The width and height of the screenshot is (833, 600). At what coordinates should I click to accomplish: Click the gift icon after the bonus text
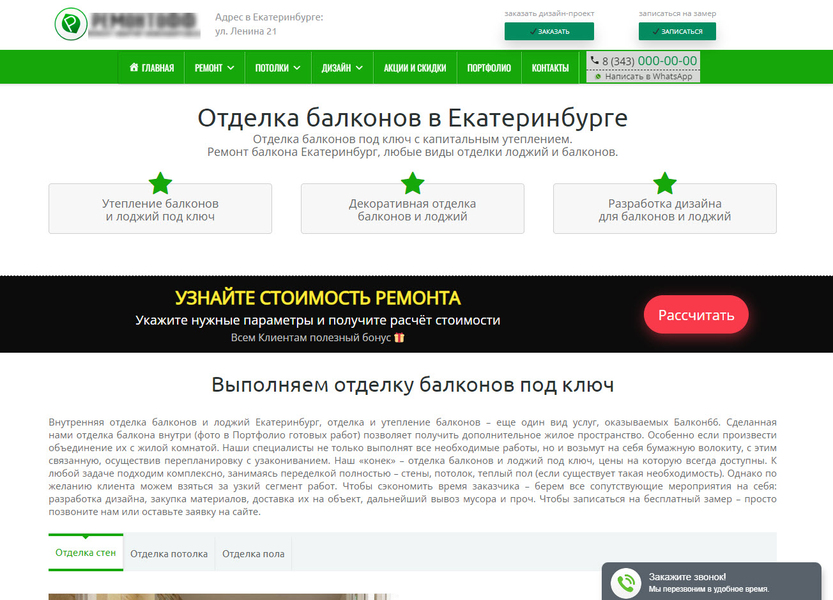[x=399, y=337]
